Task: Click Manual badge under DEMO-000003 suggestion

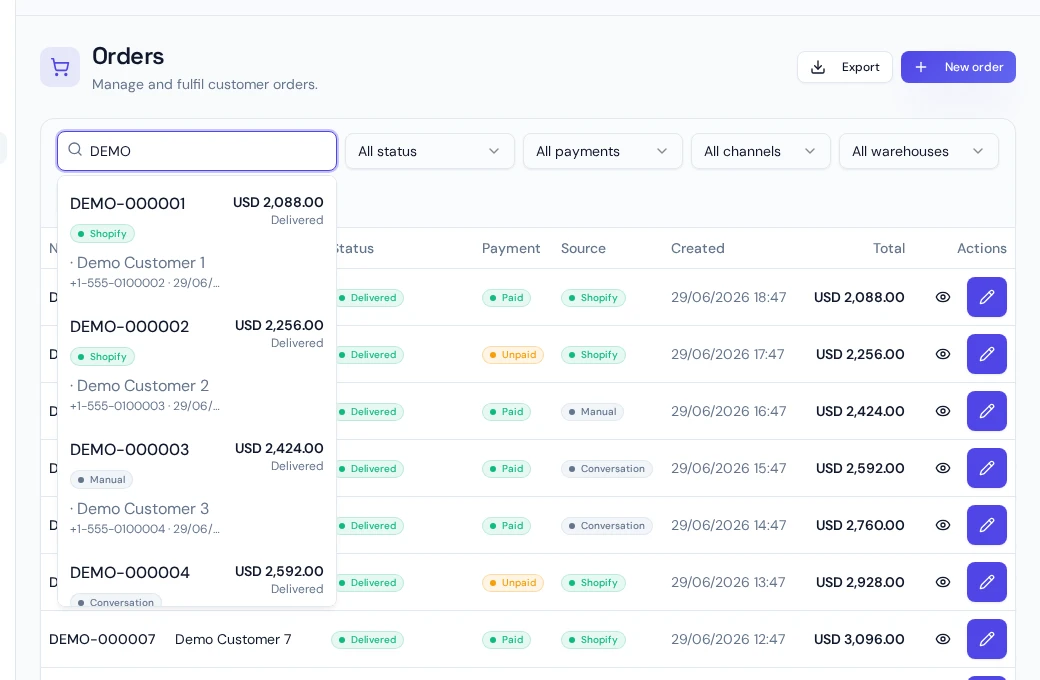Action: [101, 480]
